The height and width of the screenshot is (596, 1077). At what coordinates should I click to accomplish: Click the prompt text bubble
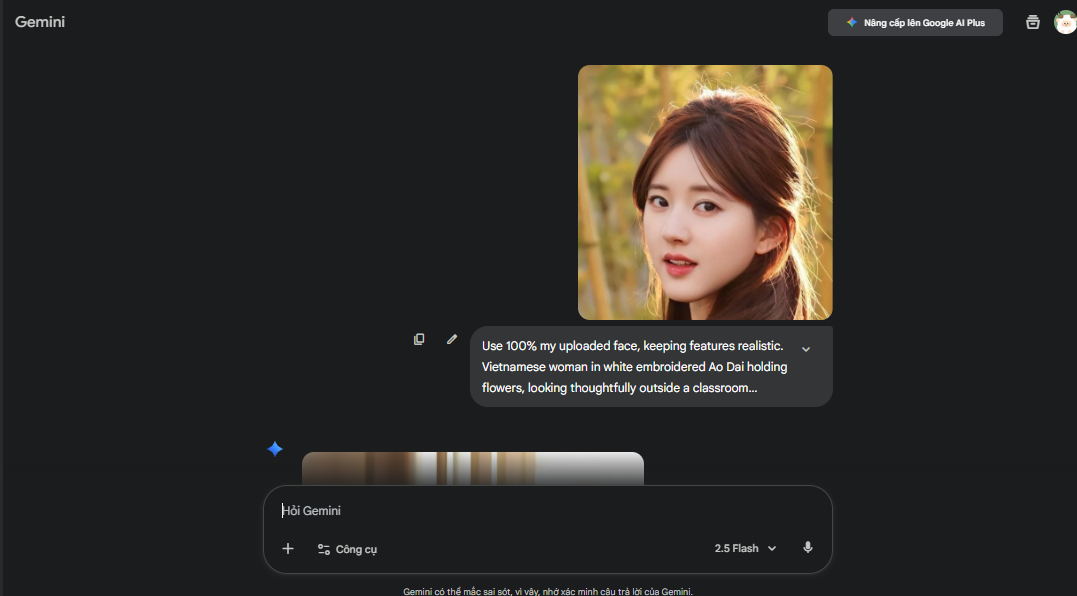click(x=650, y=366)
